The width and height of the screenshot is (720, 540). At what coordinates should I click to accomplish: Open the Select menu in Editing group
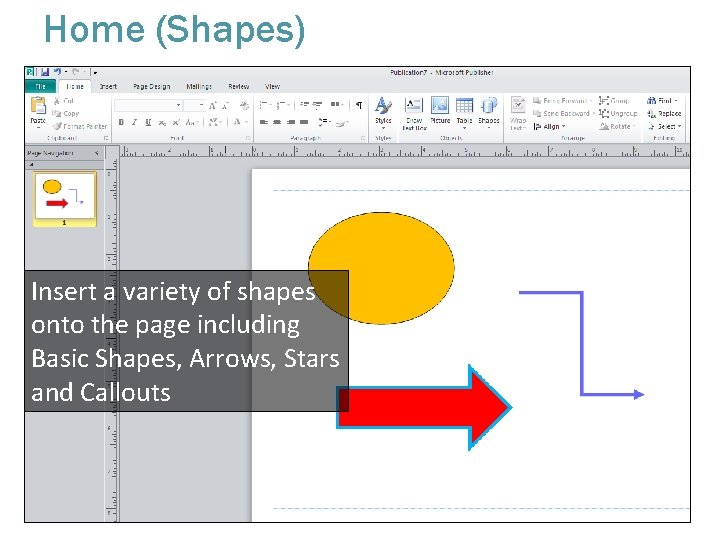pyautogui.click(x=664, y=126)
